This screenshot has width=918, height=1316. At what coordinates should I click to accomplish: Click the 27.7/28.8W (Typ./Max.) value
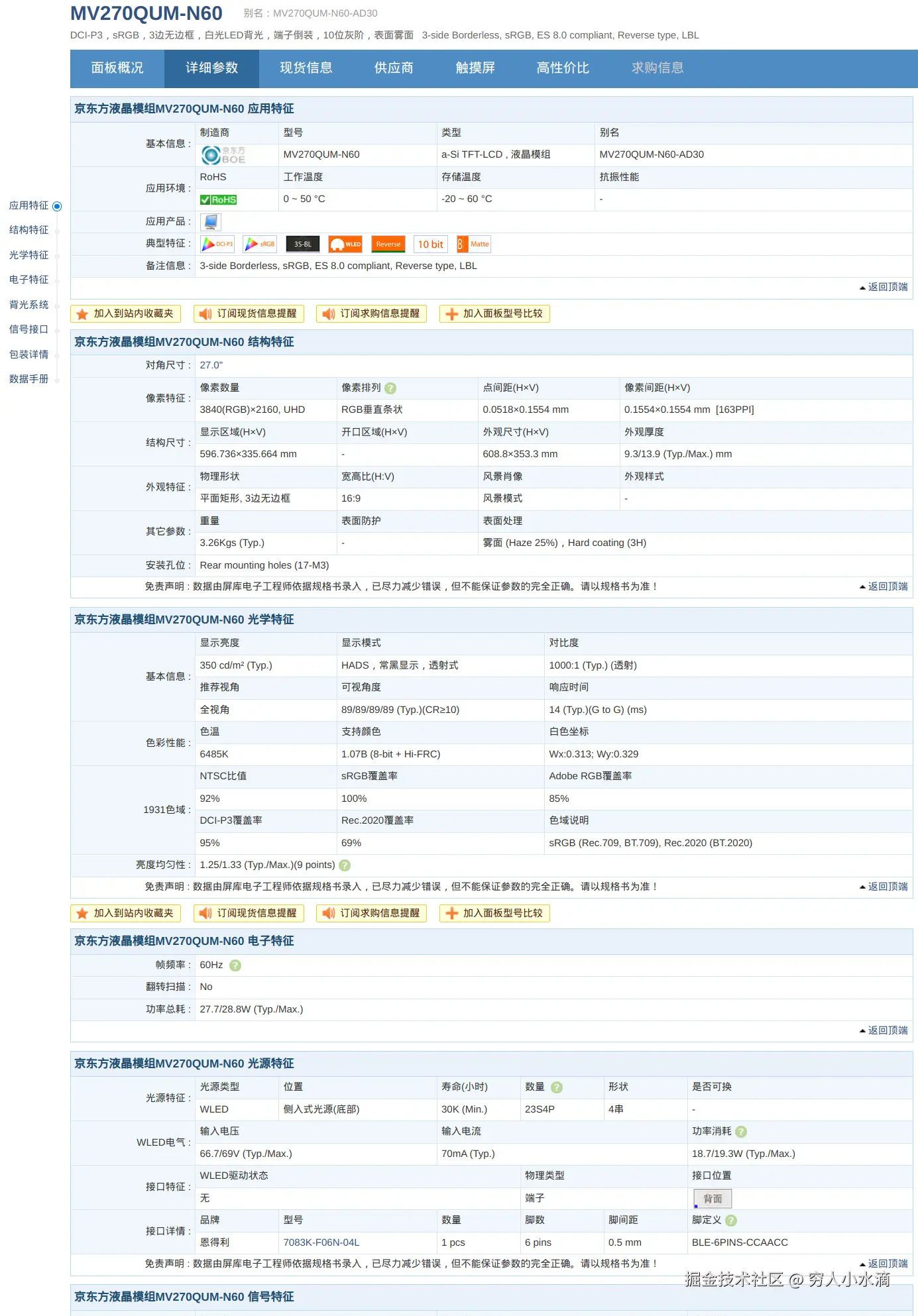tap(251, 1009)
